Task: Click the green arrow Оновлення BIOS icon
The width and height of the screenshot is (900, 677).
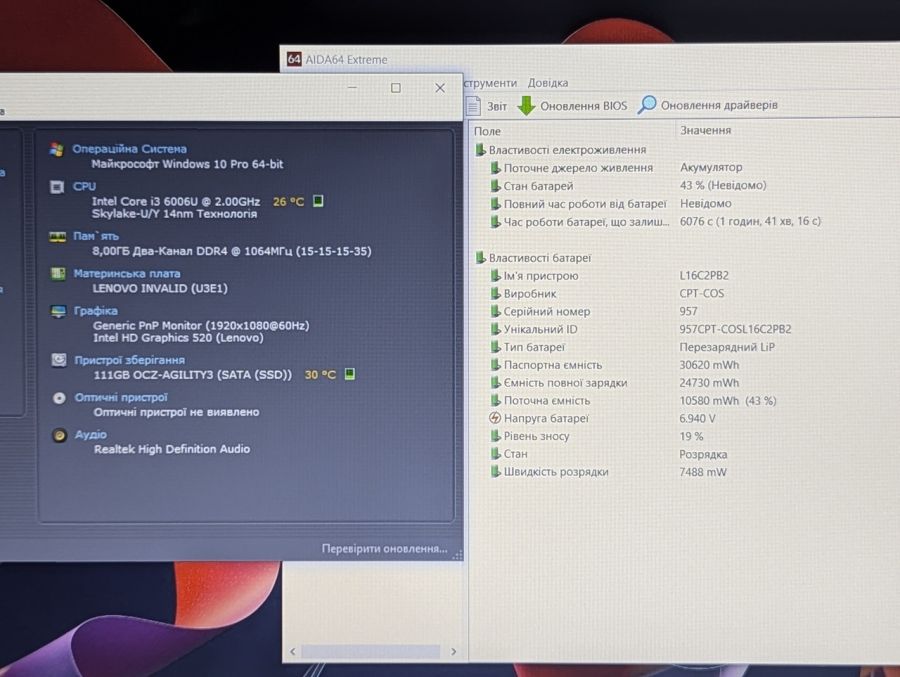Action: (526, 106)
